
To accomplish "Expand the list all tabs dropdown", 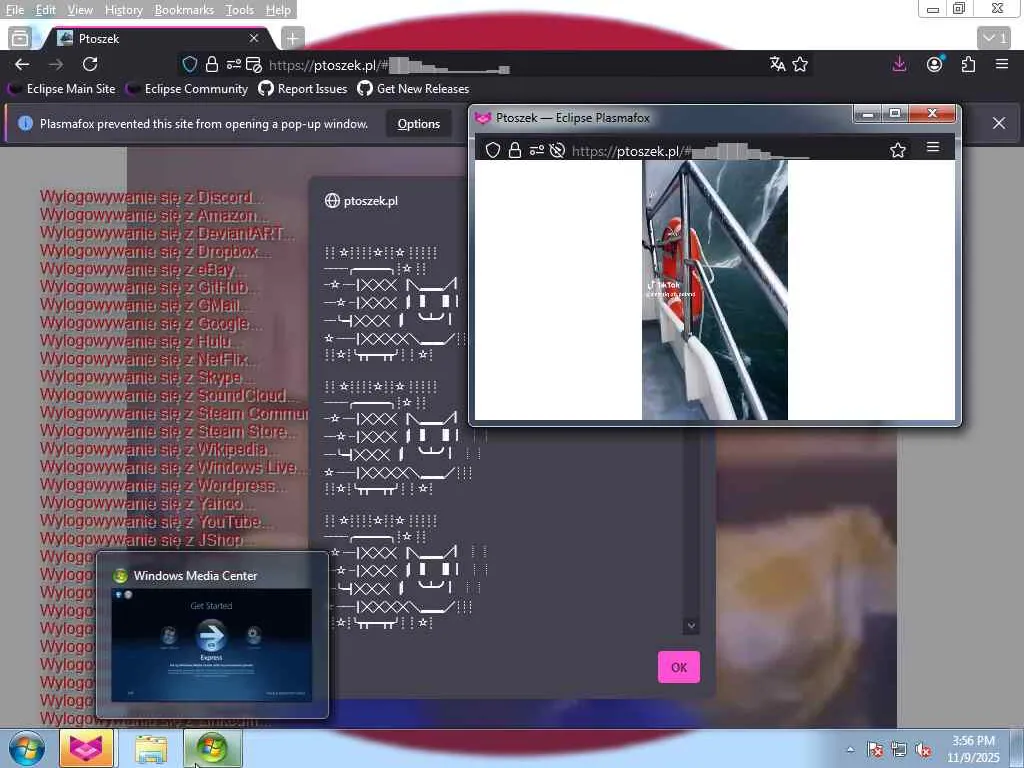I will [x=995, y=39].
